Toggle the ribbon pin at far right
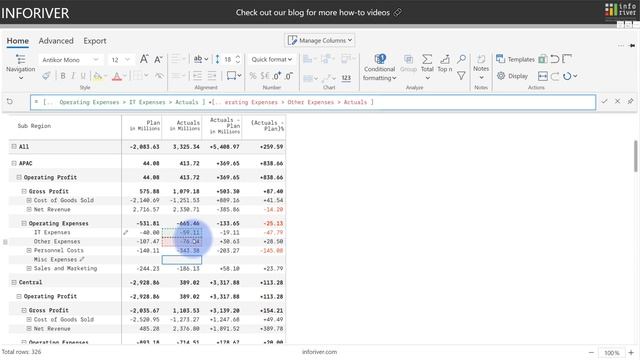Screen dimensions: 640x360 [632, 45]
